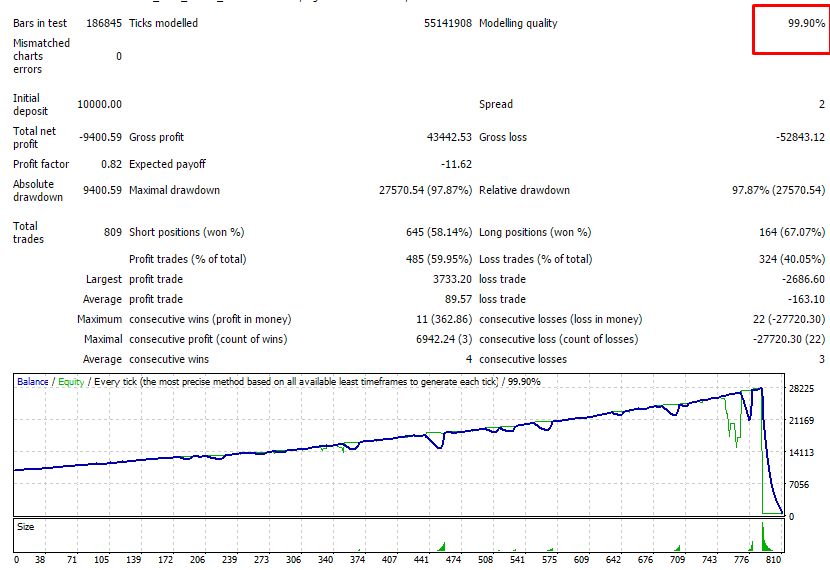The width and height of the screenshot is (830, 570).
Task: Click the 28225 mark on chart's vertical axis
Action: (x=803, y=389)
